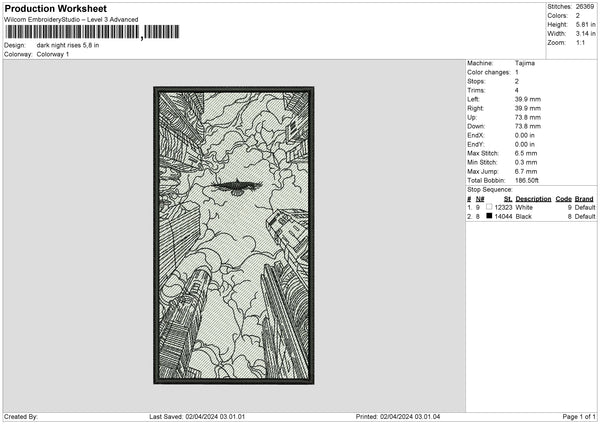Click 'Default' brand in the White row
This screenshot has height=424, width=600.
point(585,207)
